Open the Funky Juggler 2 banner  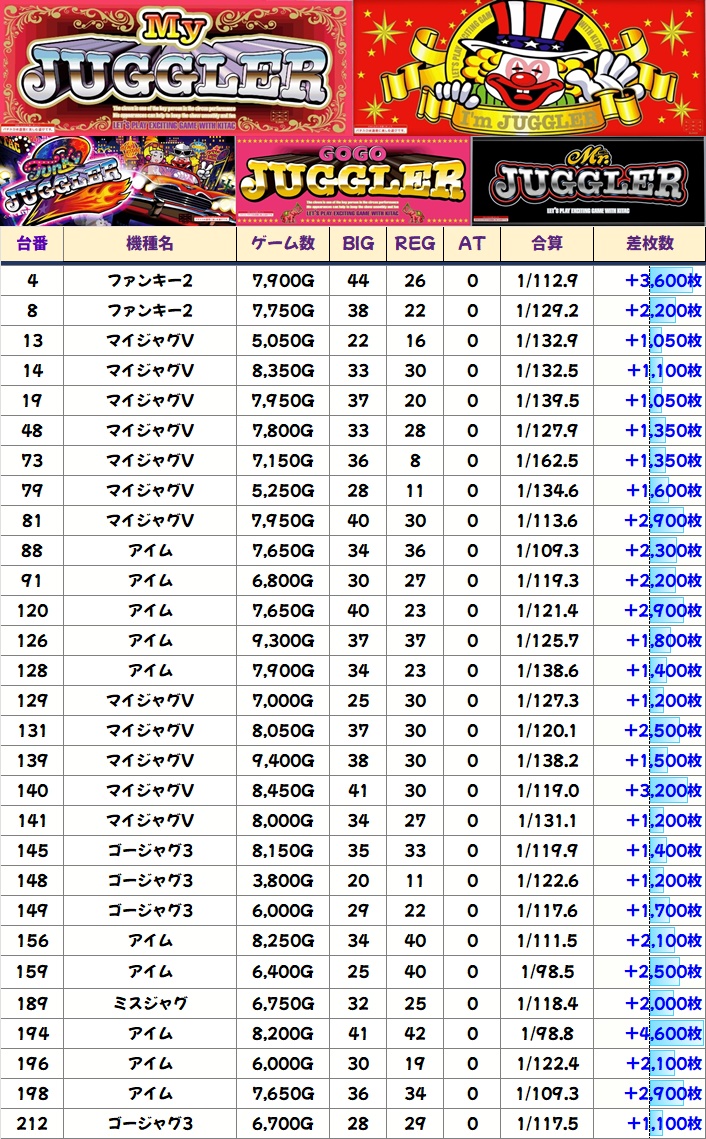pos(118,180)
